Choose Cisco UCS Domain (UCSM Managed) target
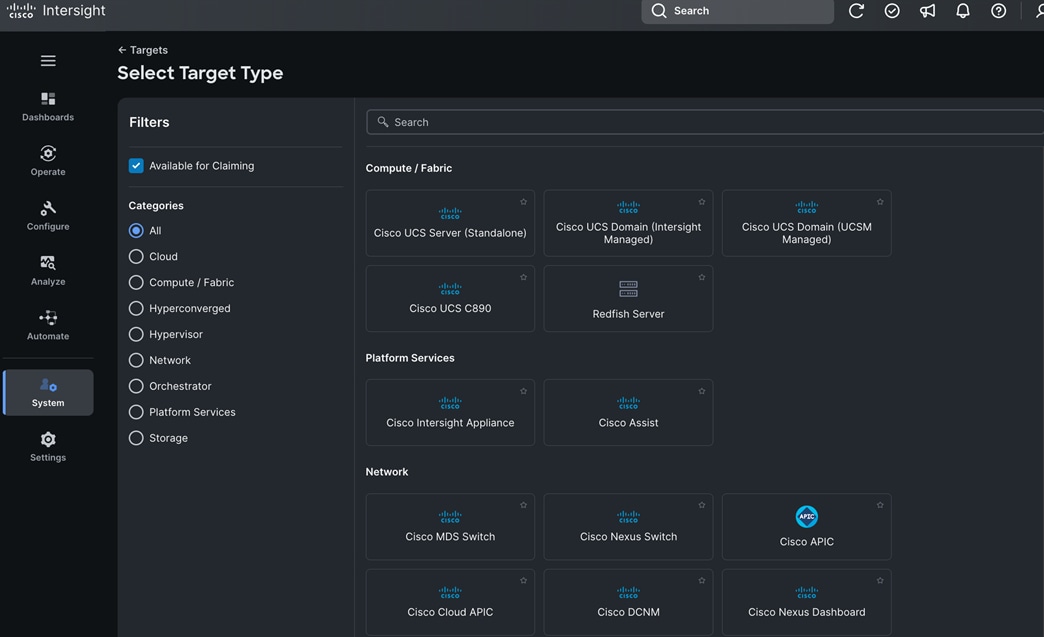 click(806, 223)
